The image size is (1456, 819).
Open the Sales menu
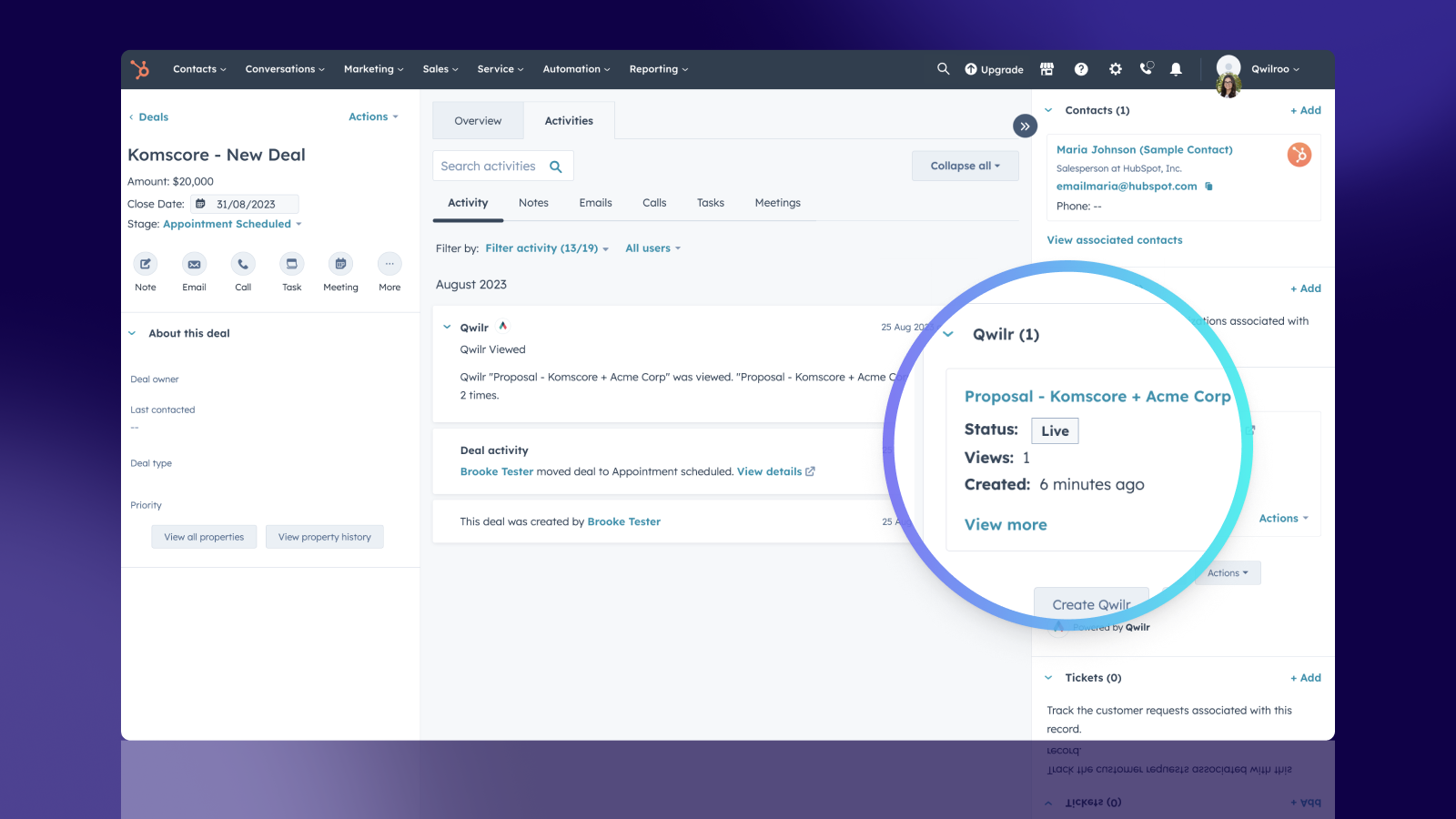pos(440,69)
